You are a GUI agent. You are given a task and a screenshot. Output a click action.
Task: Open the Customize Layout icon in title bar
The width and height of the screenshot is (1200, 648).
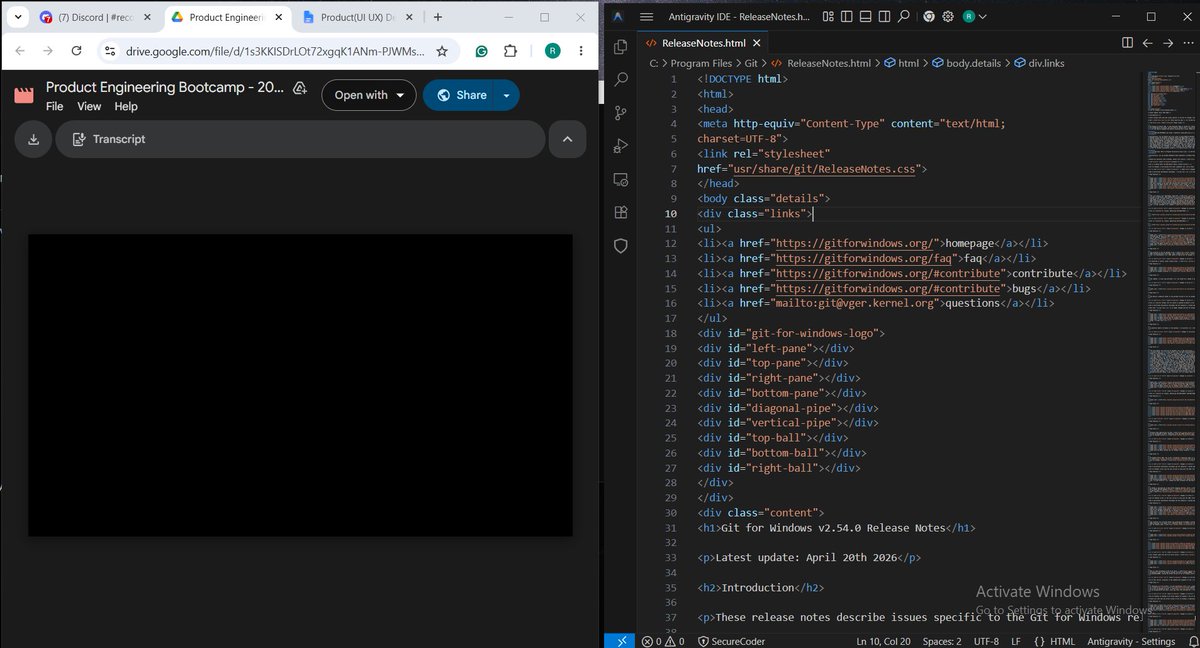827,17
